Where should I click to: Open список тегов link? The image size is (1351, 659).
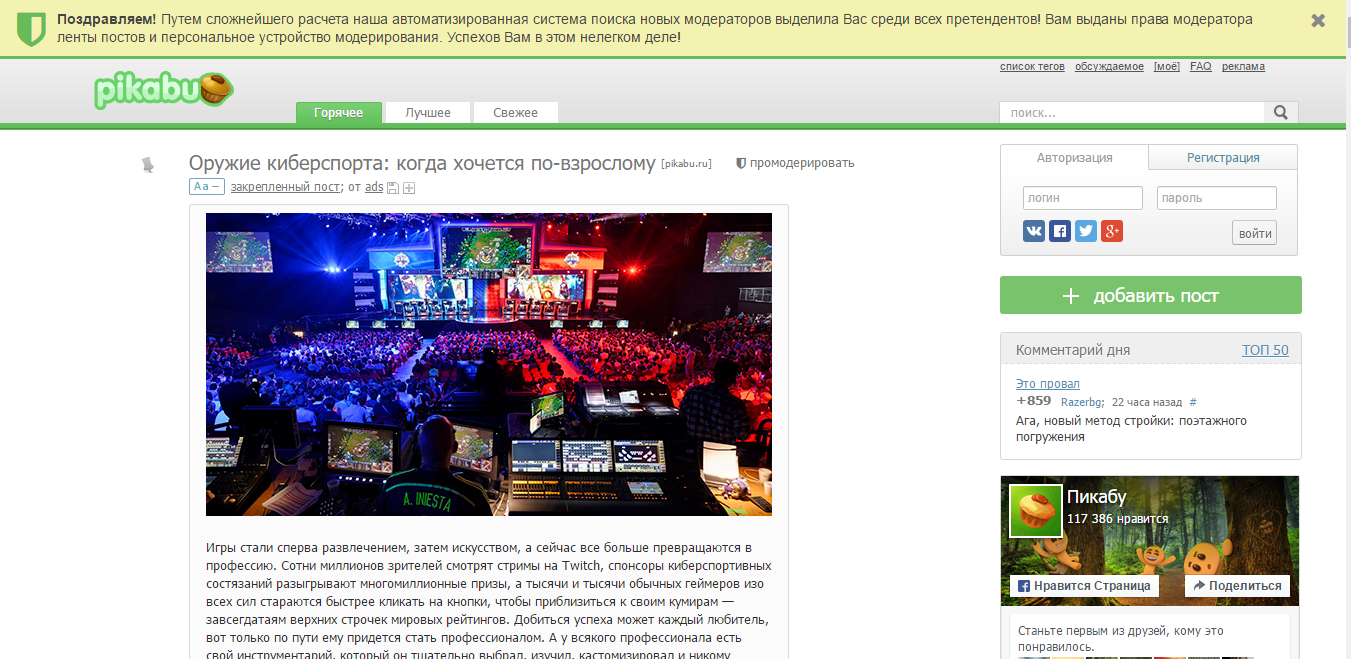tap(1032, 67)
